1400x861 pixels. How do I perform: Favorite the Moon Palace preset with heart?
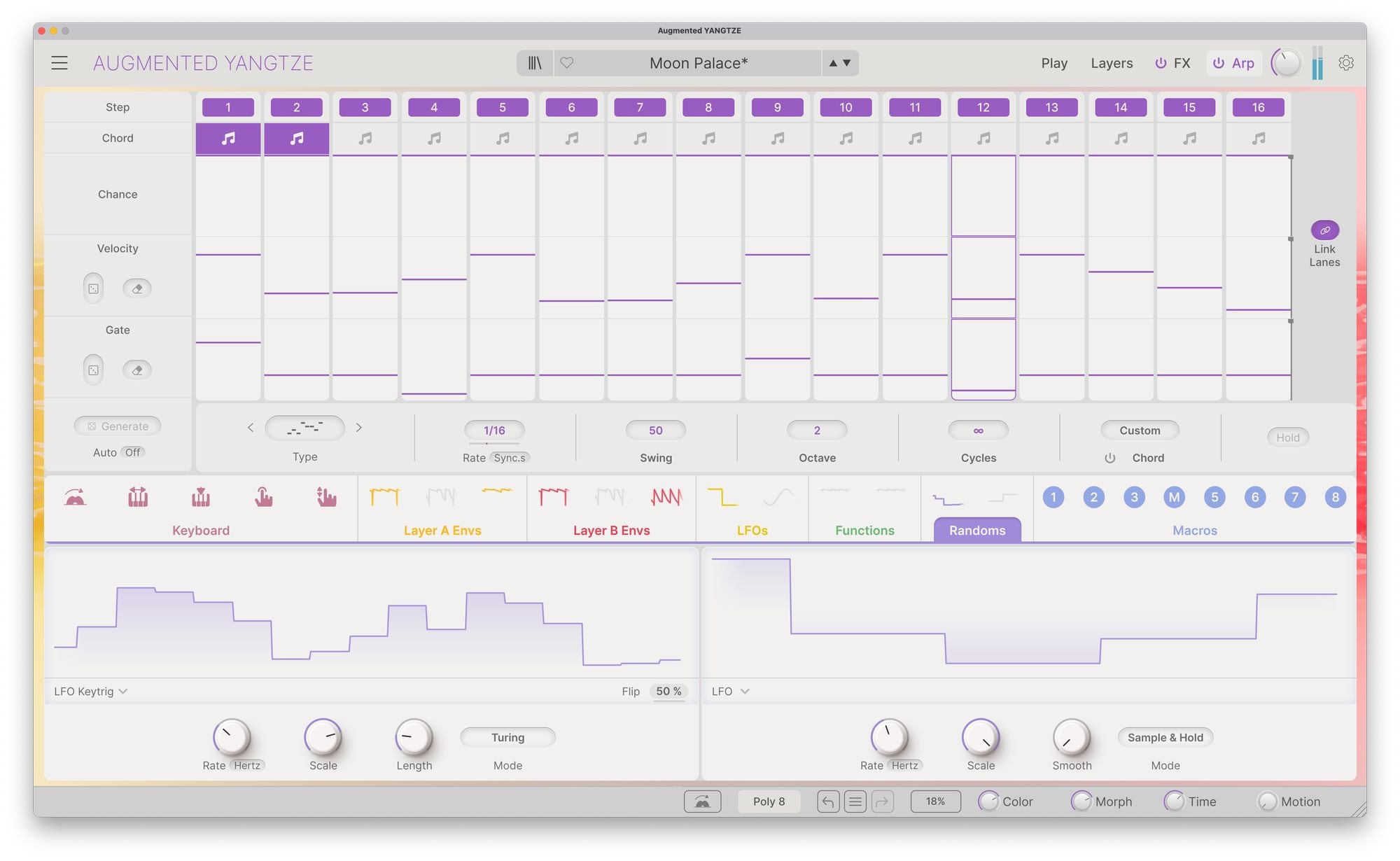567,63
